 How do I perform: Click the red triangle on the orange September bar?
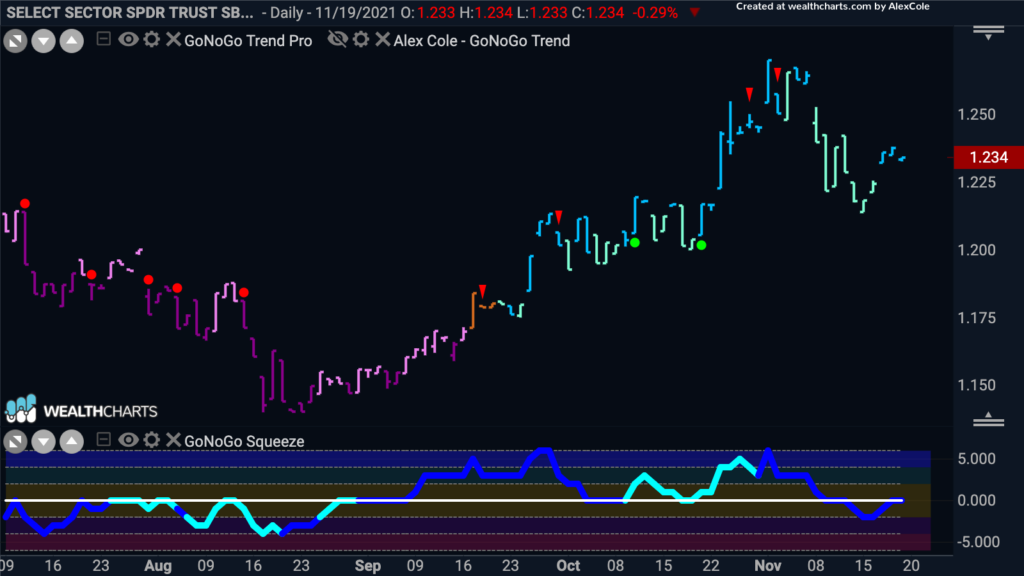(482, 290)
